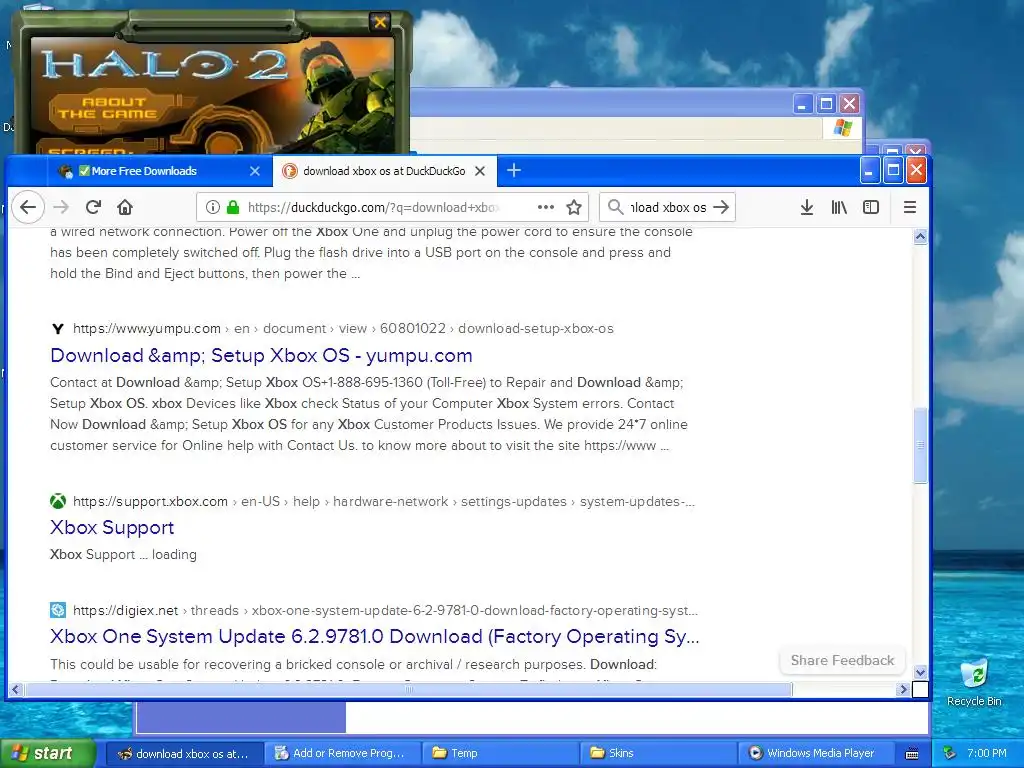Close the More Free Downloads tab
The height and width of the screenshot is (768, 1024).
(255, 171)
